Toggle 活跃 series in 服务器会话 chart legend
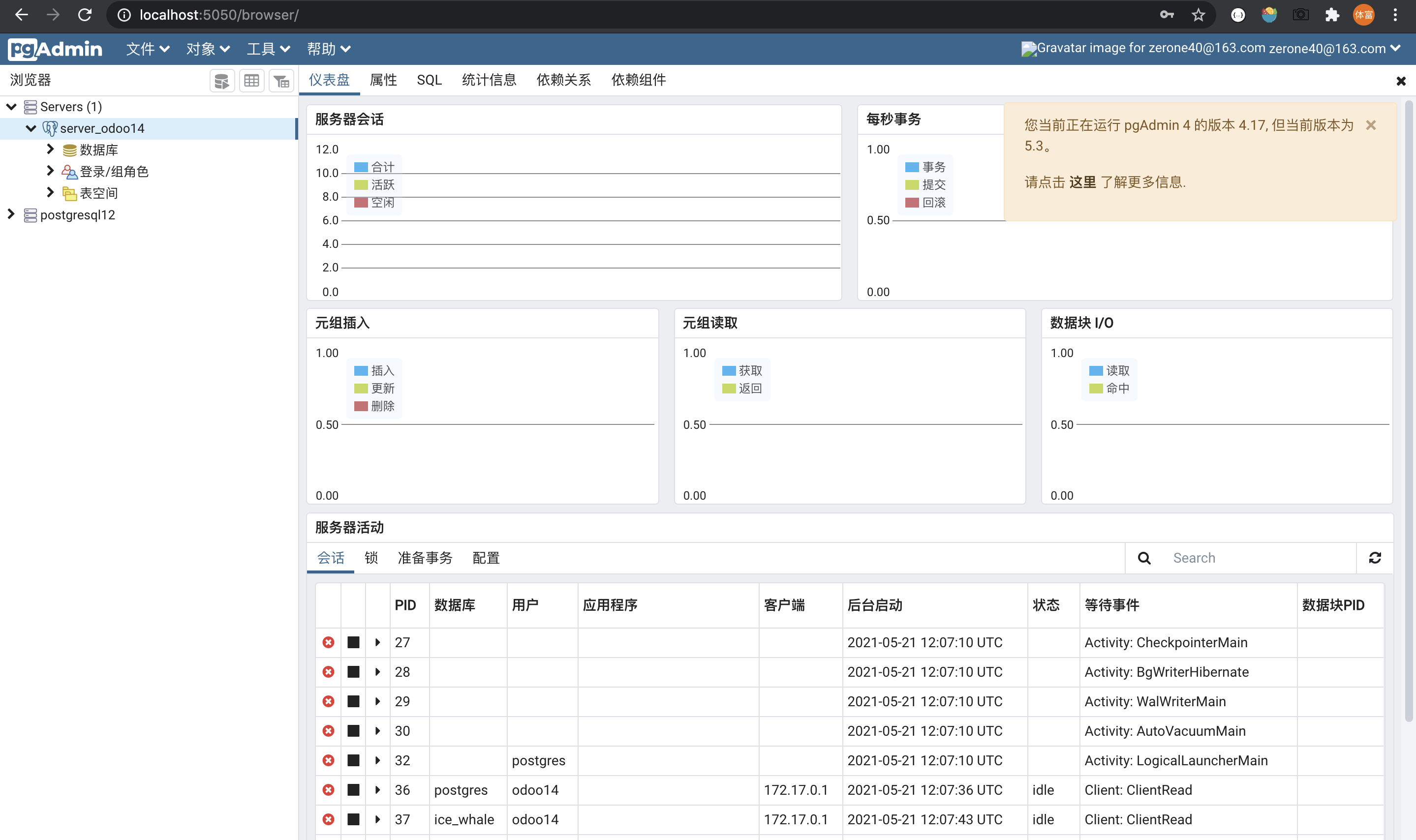This screenshot has height=840, width=1416. 373,184
